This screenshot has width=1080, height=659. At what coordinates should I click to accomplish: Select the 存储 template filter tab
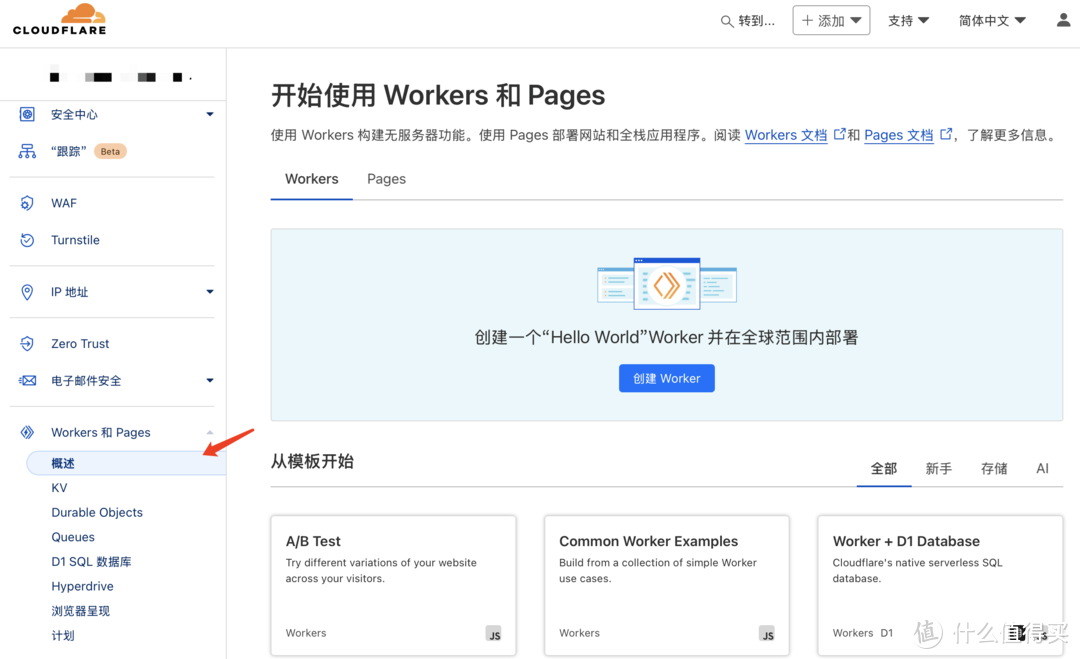coord(994,468)
